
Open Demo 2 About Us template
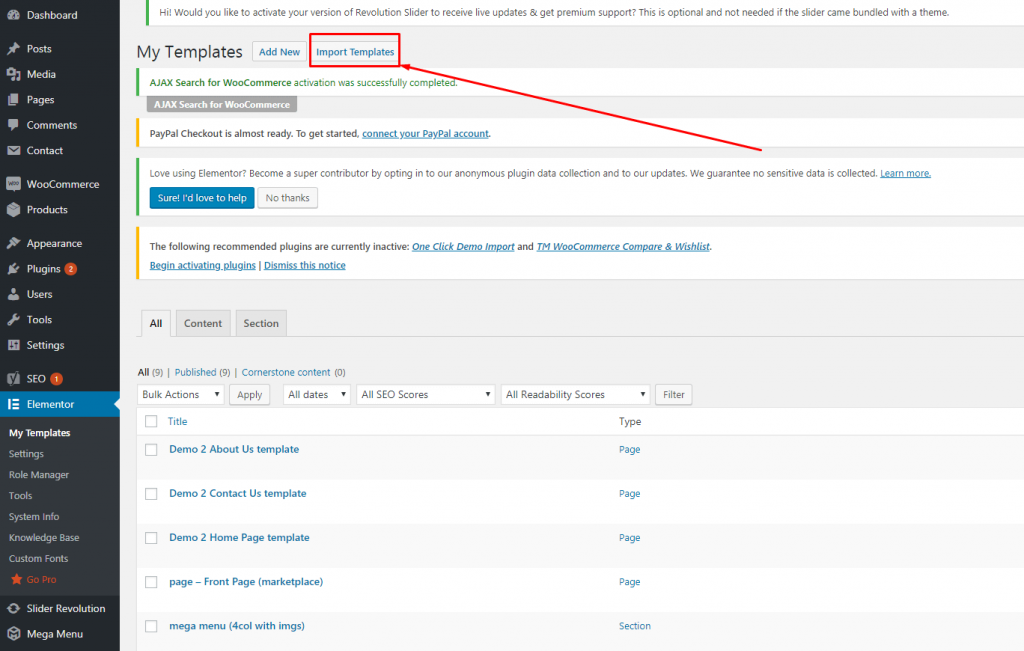(x=234, y=449)
